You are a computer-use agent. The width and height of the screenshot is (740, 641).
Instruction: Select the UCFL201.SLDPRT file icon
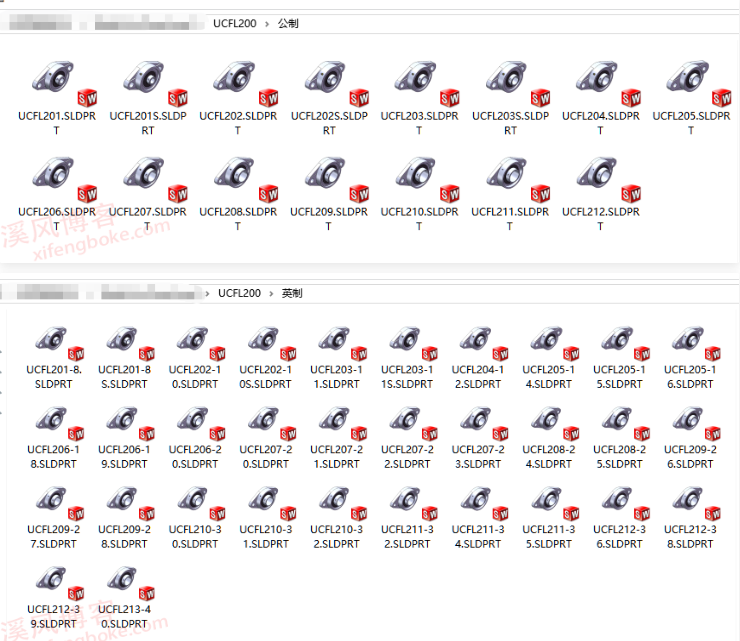click(x=64, y=83)
